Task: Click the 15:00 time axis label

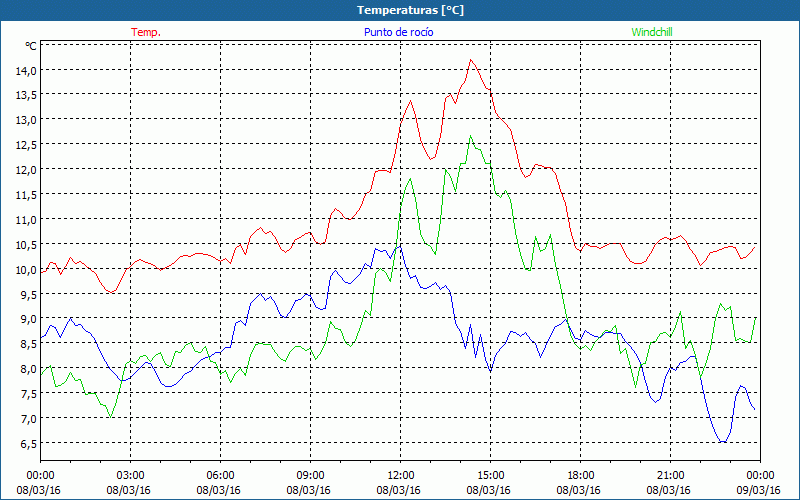Action: pos(490,476)
